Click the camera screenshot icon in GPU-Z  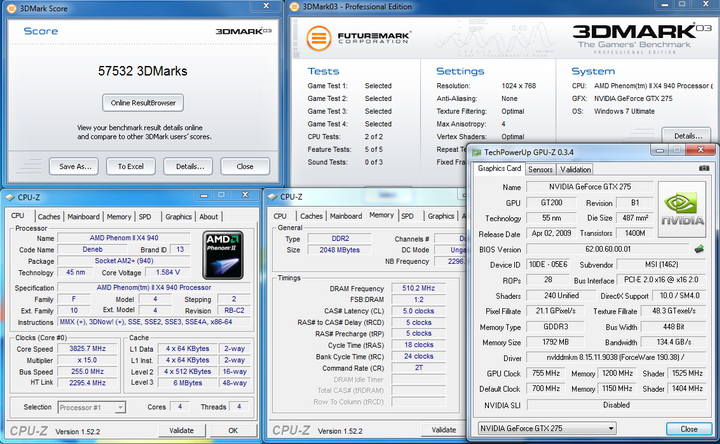coord(704,169)
